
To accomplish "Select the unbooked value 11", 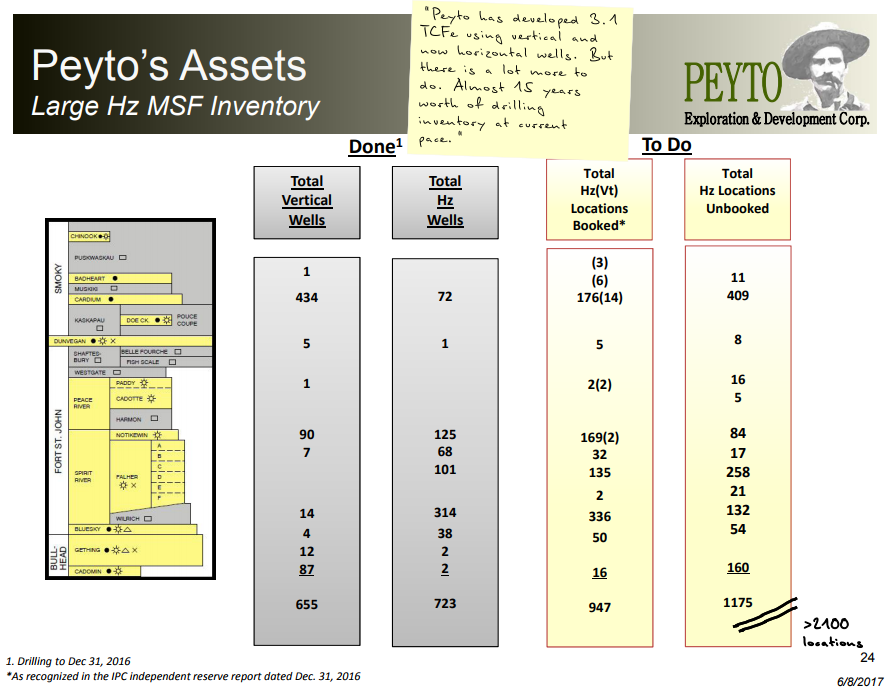I will (x=738, y=278).
